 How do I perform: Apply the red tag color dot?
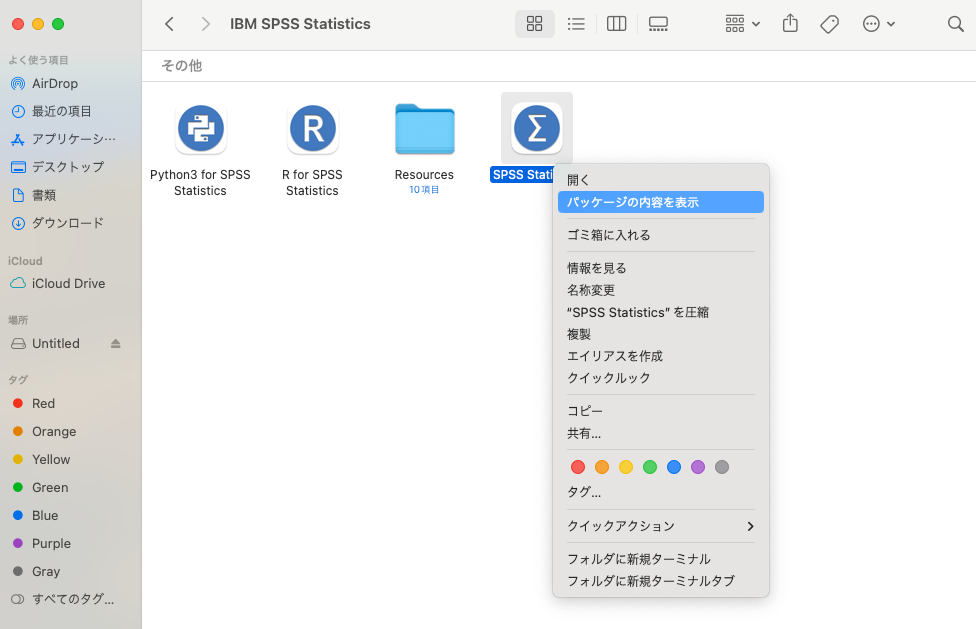(x=578, y=467)
